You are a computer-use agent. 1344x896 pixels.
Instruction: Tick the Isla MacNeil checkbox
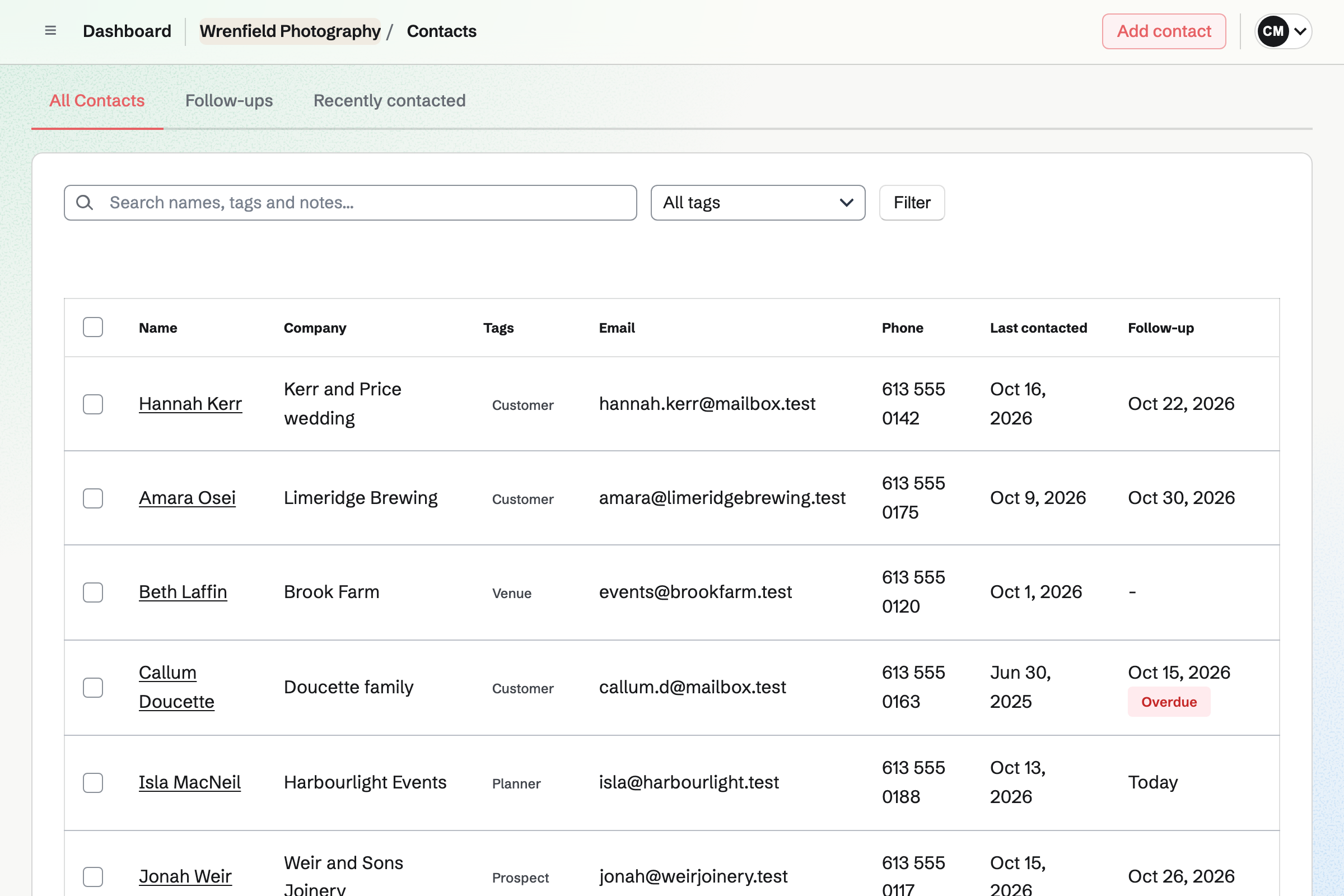point(92,782)
